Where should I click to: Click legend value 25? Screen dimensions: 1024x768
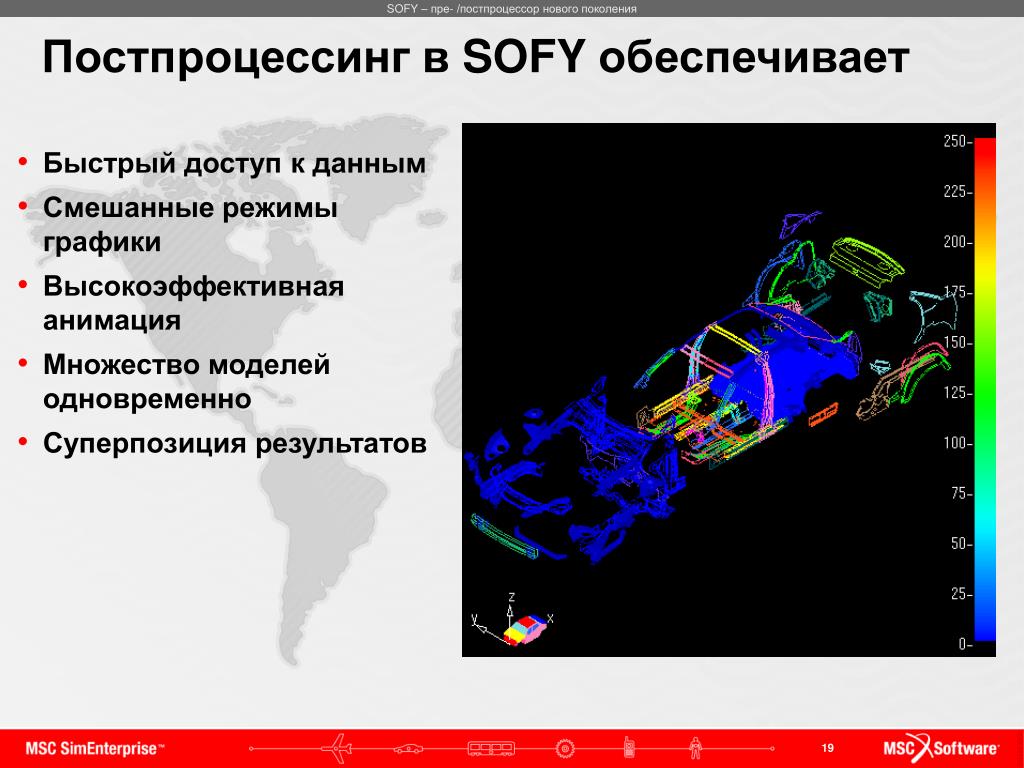[960, 594]
